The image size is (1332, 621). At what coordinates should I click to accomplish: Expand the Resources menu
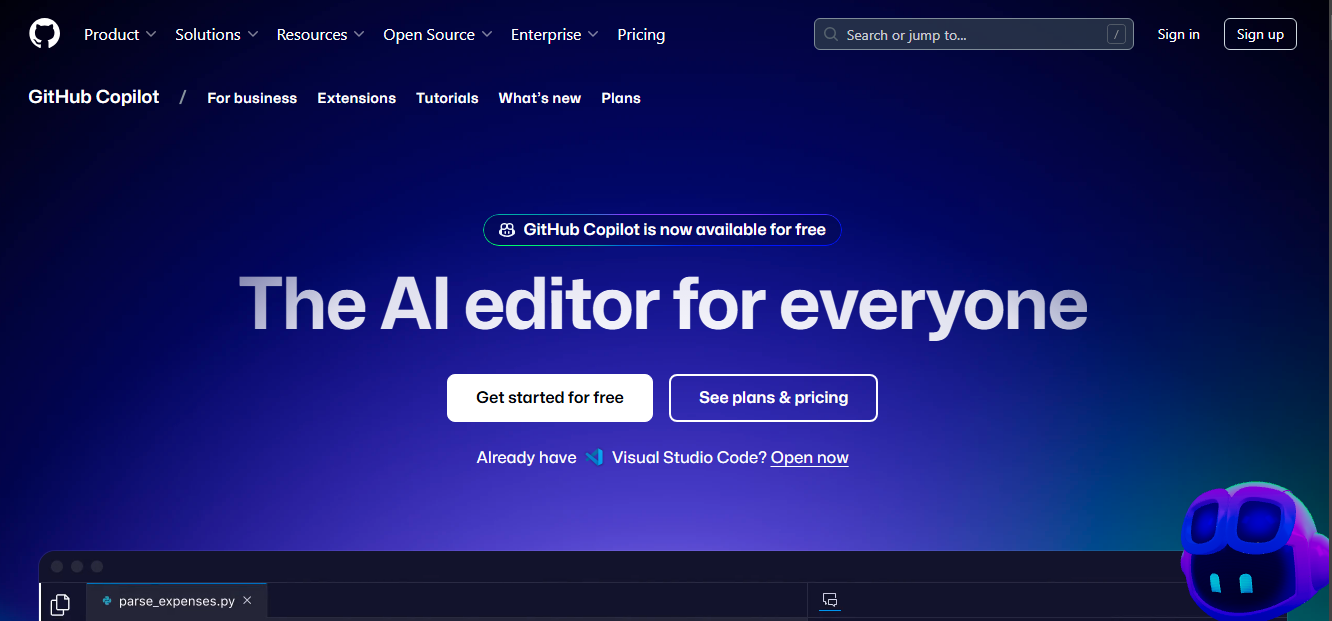[320, 34]
